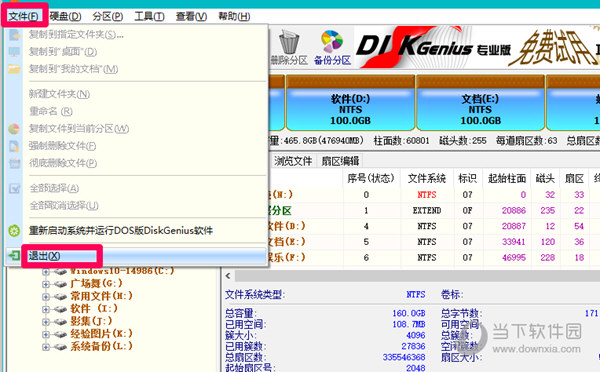The height and width of the screenshot is (372, 600).
Task: Click the 文件系统 column header
Action: pyautogui.click(x=427, y=178)
